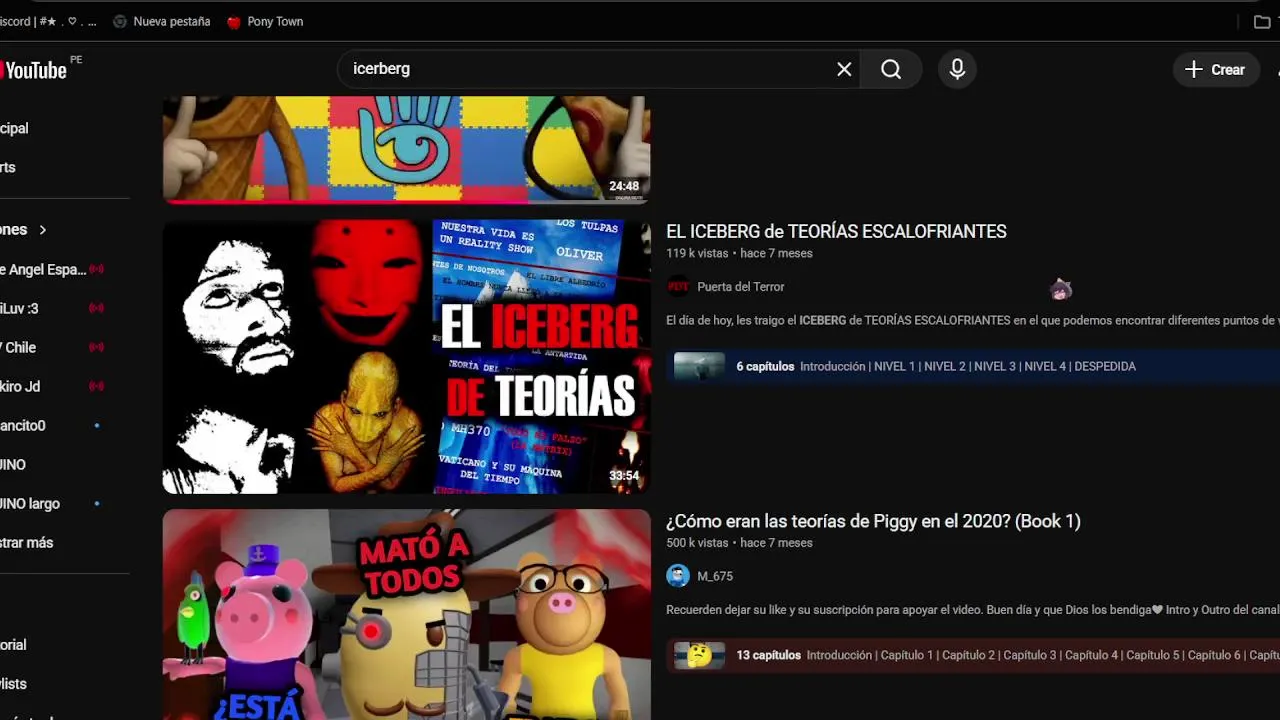
Task: Play the 24:48 video thumbnail
Action: coord(406,150)
